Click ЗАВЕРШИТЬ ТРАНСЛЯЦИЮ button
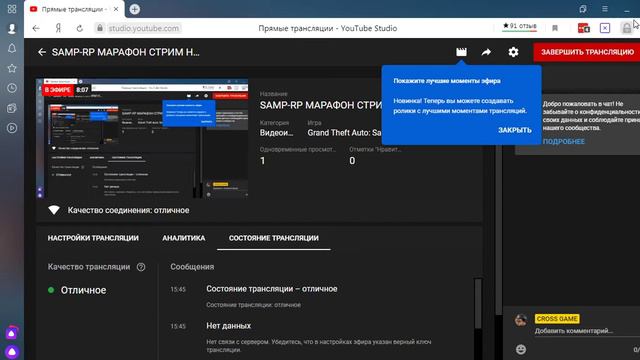640x360 pixels. click(587, 52)
